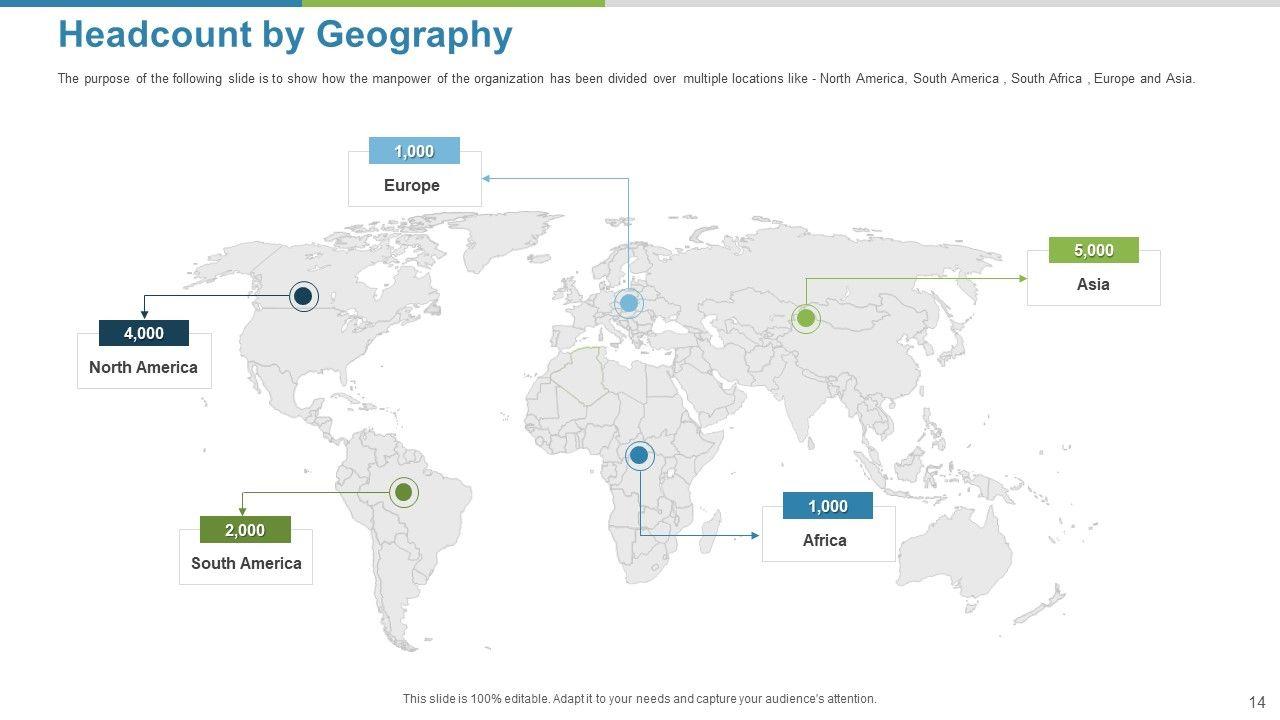Select the blue marker on central Africa
This screenshot has width=1280, height=720.
click(639, 456)
